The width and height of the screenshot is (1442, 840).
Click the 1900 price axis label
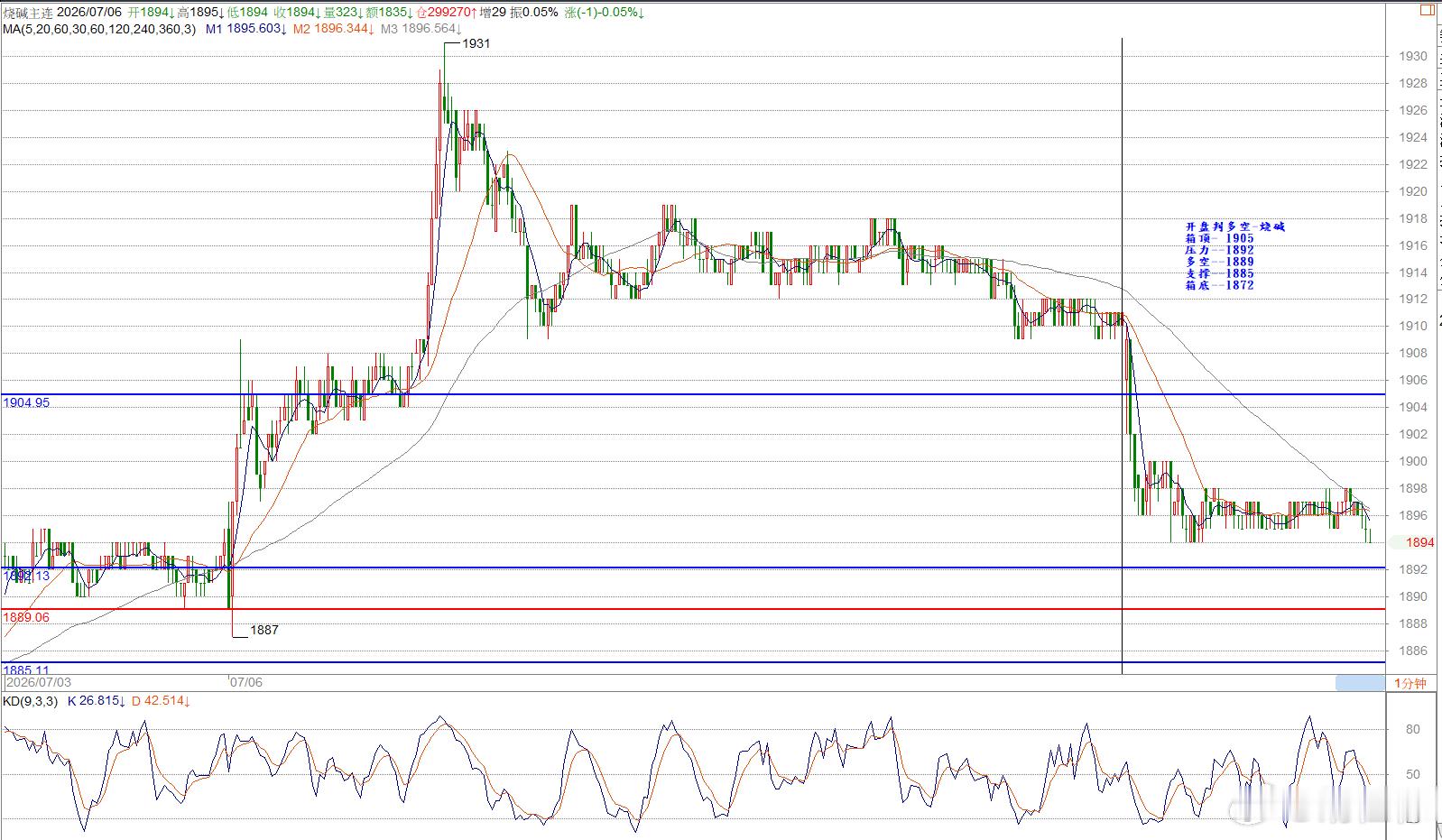1413,461
